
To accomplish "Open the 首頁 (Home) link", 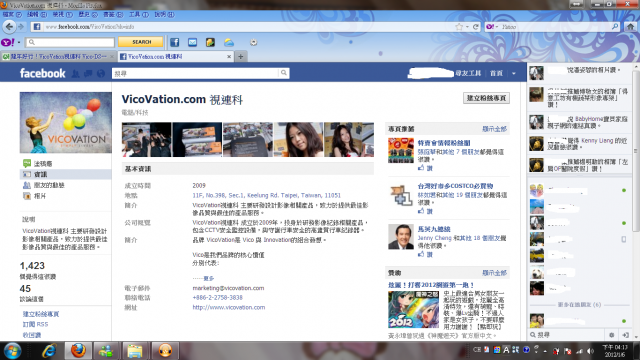I will pos(496,73).
